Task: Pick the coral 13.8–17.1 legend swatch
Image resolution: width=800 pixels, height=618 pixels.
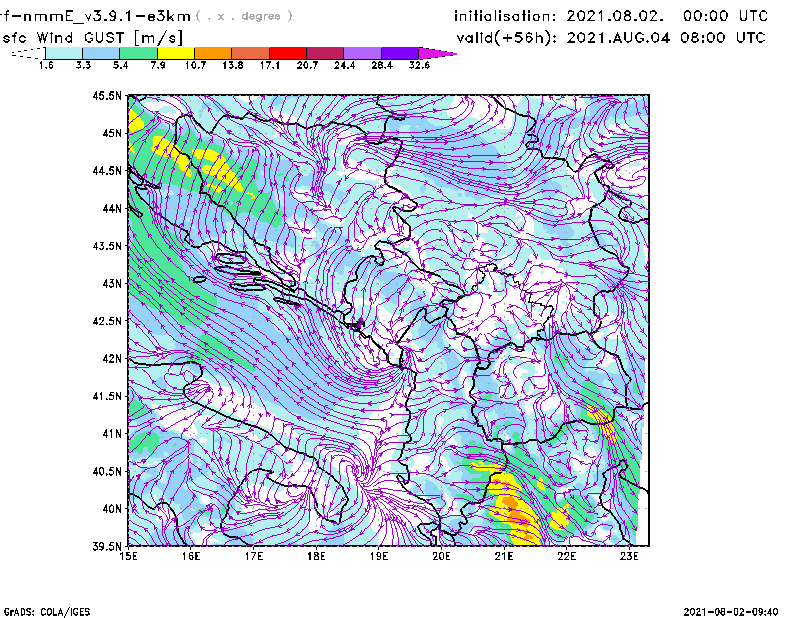Action: click(x=251, y=53)
